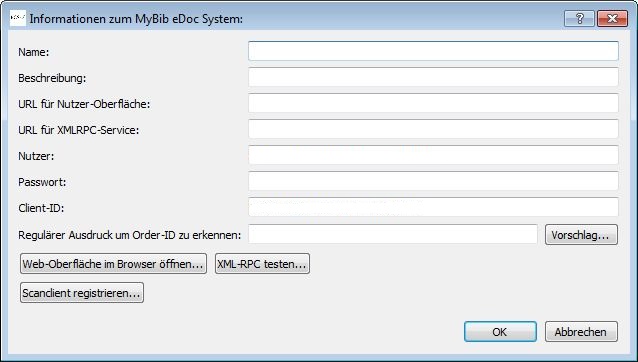Click the help question mark icon
This screenshot has width=638, height=362.
579,18
